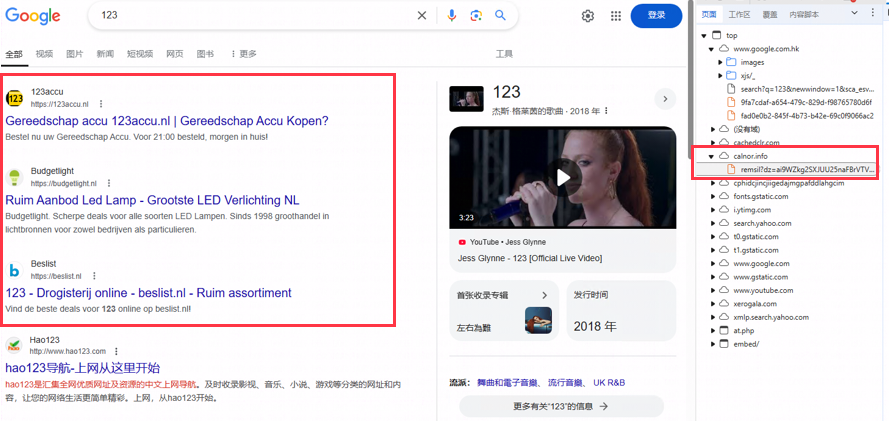The height and width of the screenshot is (421, 889).
Task: Click the Hao123 favicon
Action: [x=14, y=345]
